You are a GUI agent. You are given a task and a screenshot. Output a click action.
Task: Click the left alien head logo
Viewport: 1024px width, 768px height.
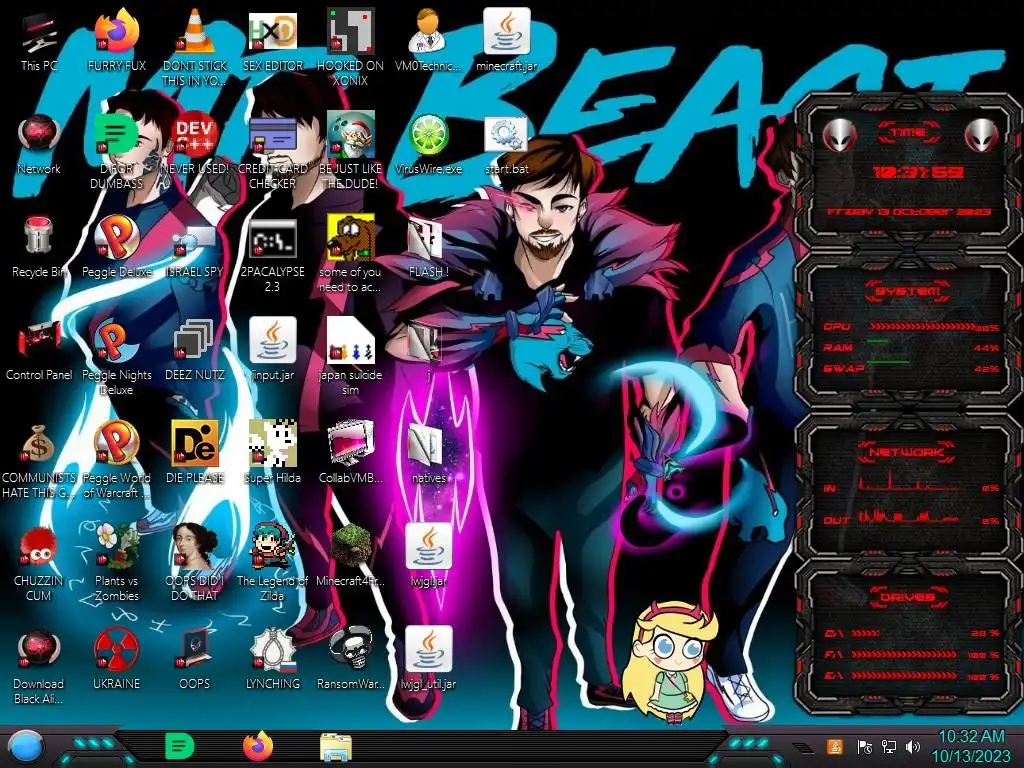click(839, 136)
